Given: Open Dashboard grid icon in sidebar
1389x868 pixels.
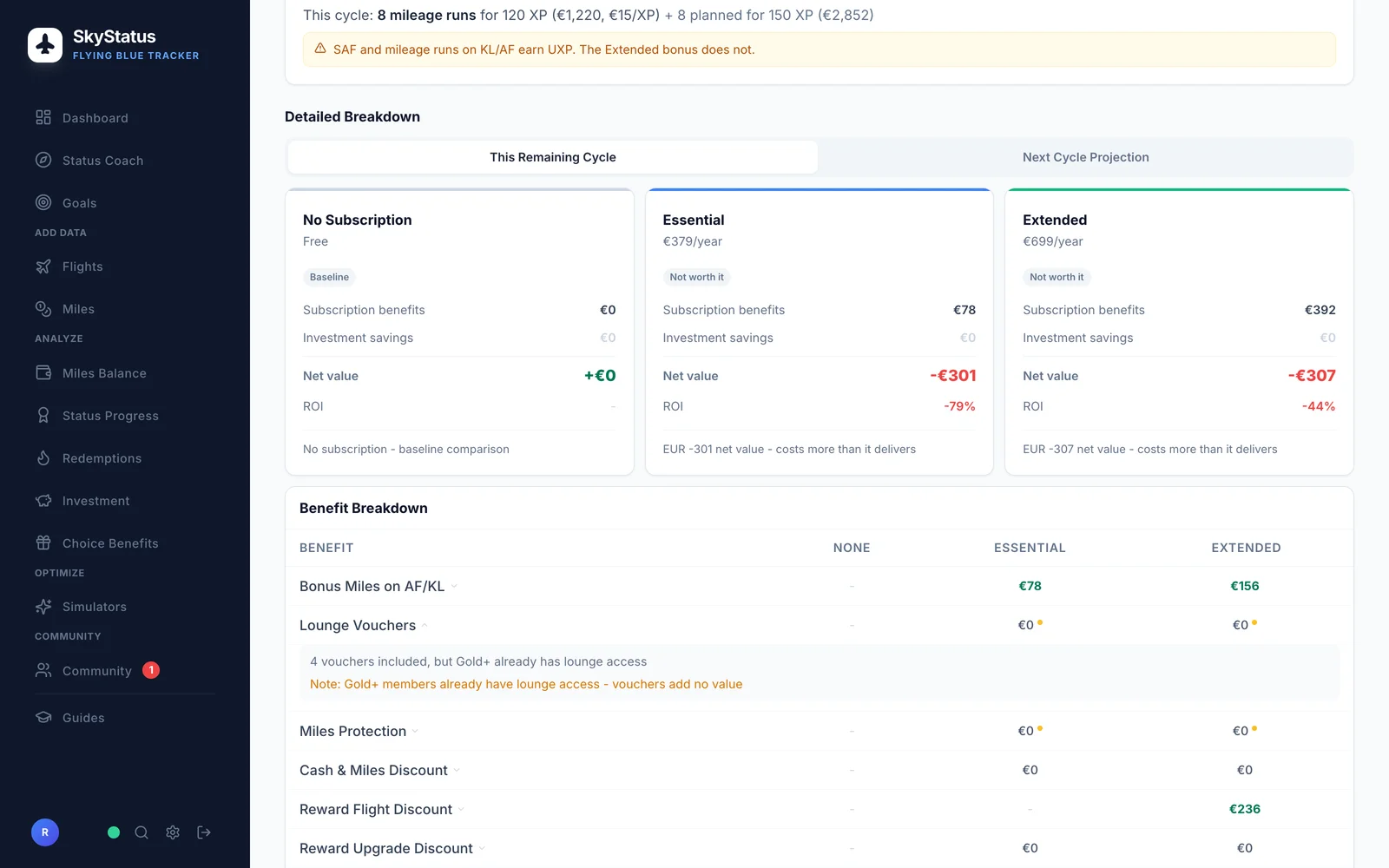Looking at the screenshot, I should click(x=43, y=117).
